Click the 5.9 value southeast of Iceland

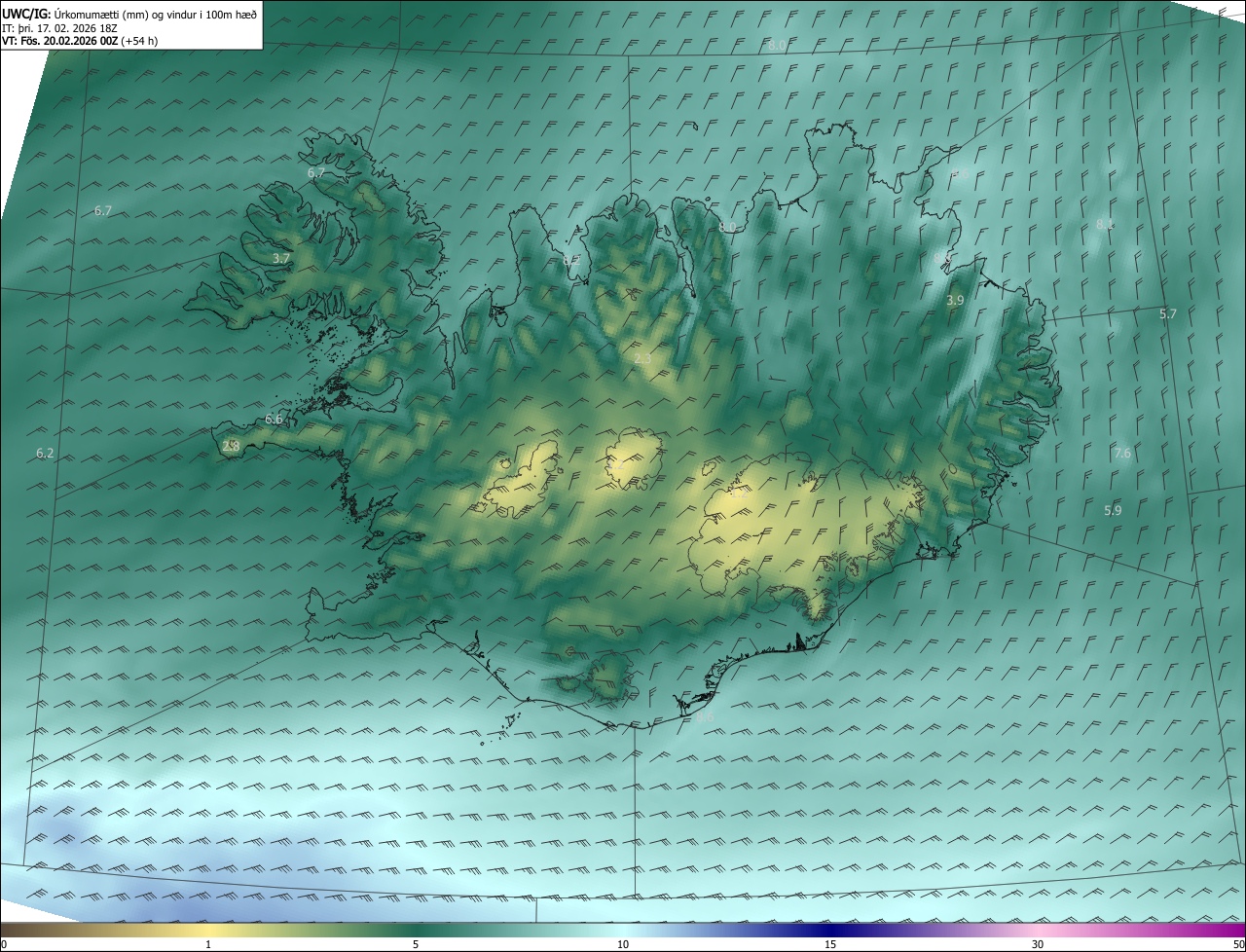pyautogui.click(x=1113, y=510)
